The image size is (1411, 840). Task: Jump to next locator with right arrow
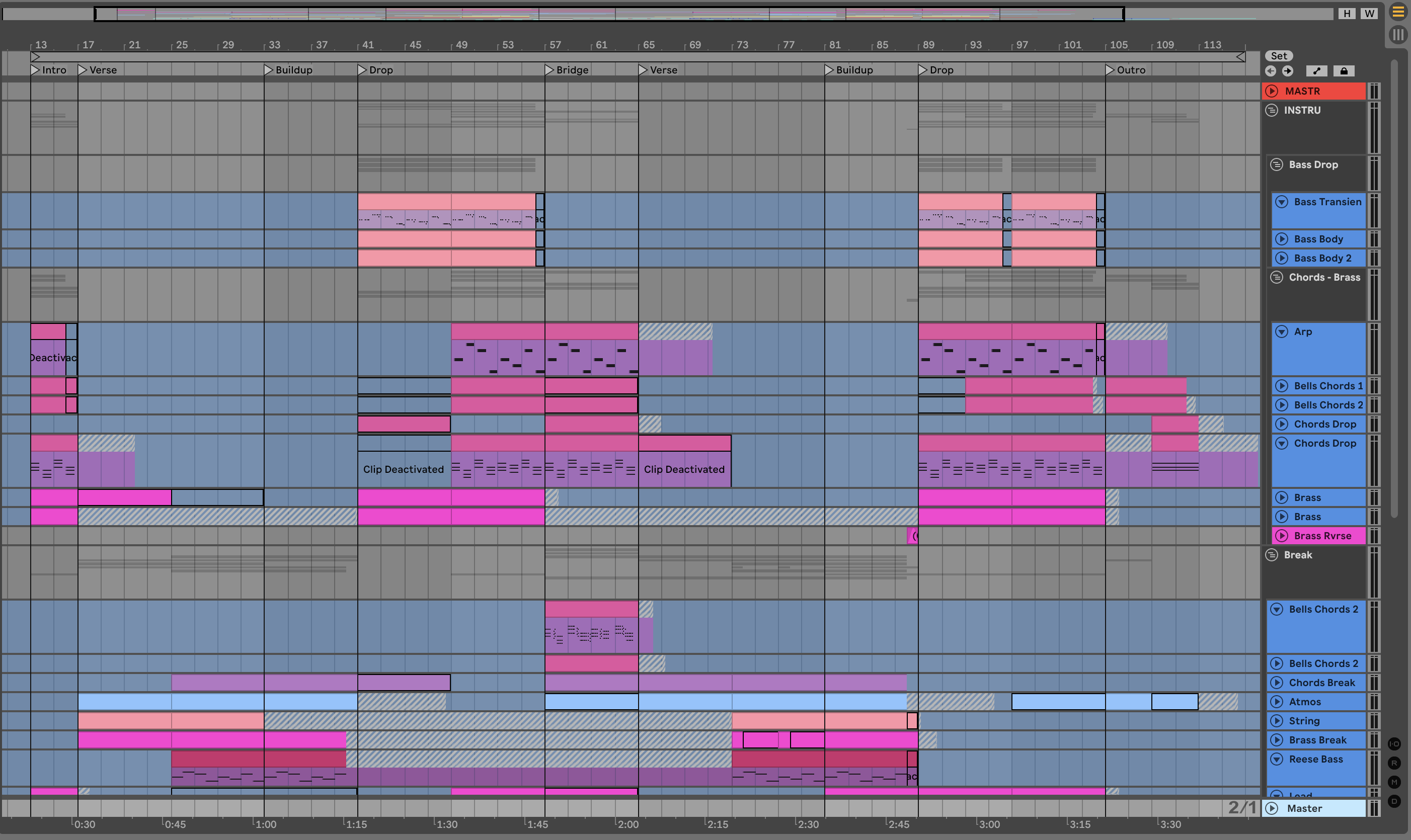(1288, 71)
